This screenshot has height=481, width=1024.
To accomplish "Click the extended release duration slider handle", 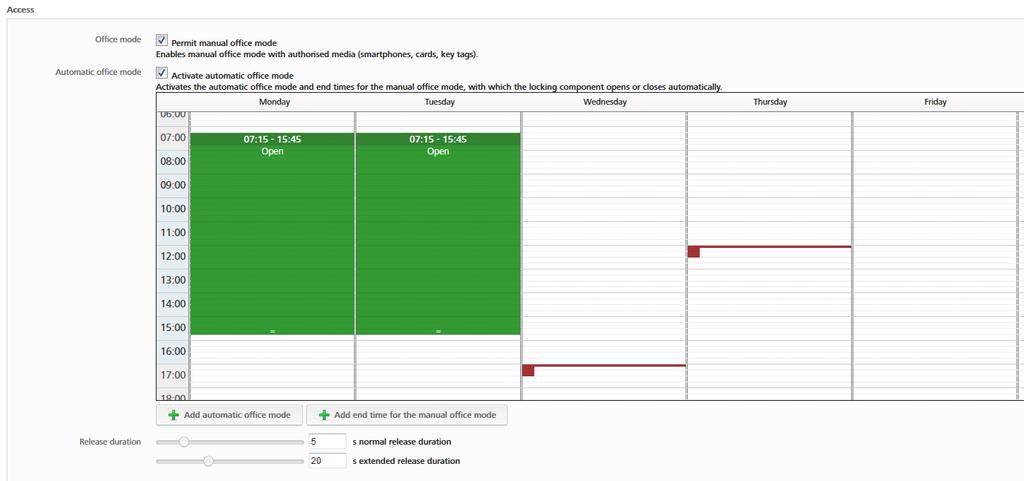I will click(x=208, y=461).
